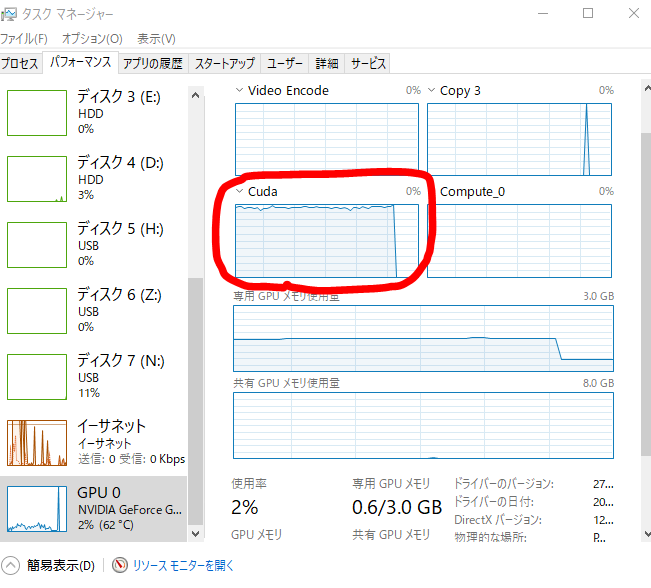Open リソース モニターを開く link
This screenshot has width=651, height=588.
[183, 566]
